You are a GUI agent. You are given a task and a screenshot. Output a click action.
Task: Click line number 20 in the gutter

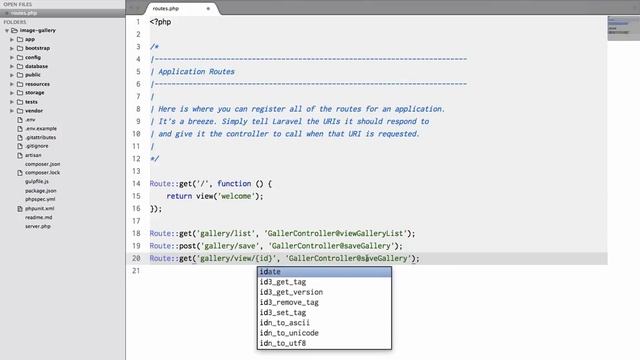(136, 258)
